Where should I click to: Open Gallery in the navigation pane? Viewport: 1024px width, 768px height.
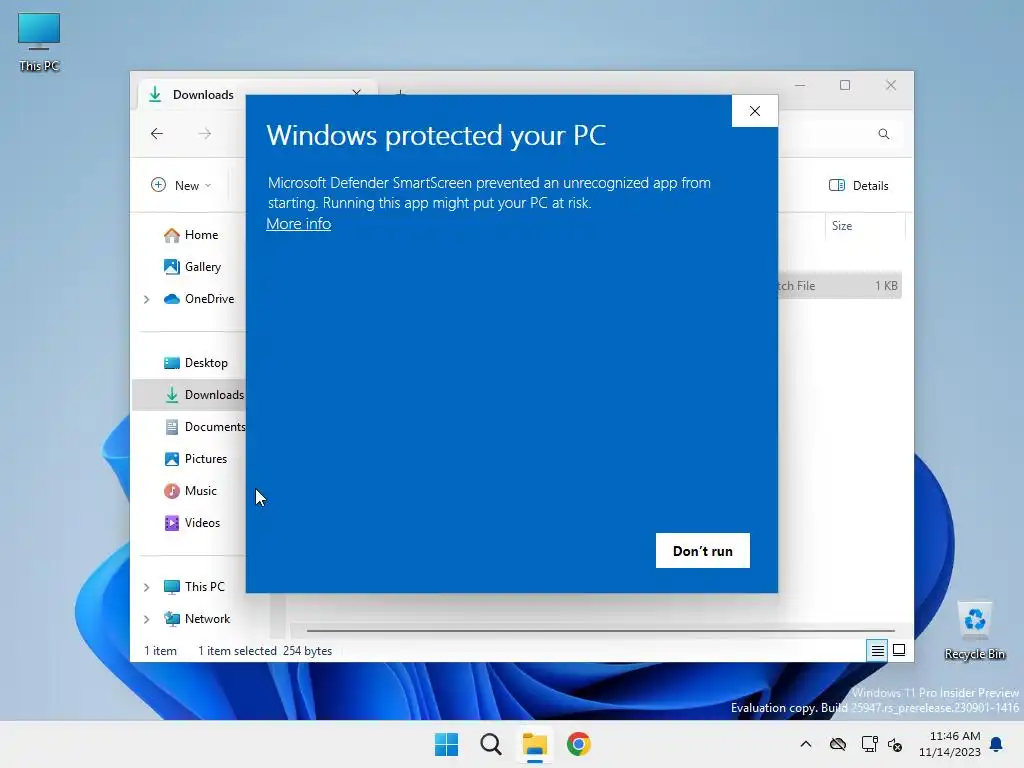point(192,266)
